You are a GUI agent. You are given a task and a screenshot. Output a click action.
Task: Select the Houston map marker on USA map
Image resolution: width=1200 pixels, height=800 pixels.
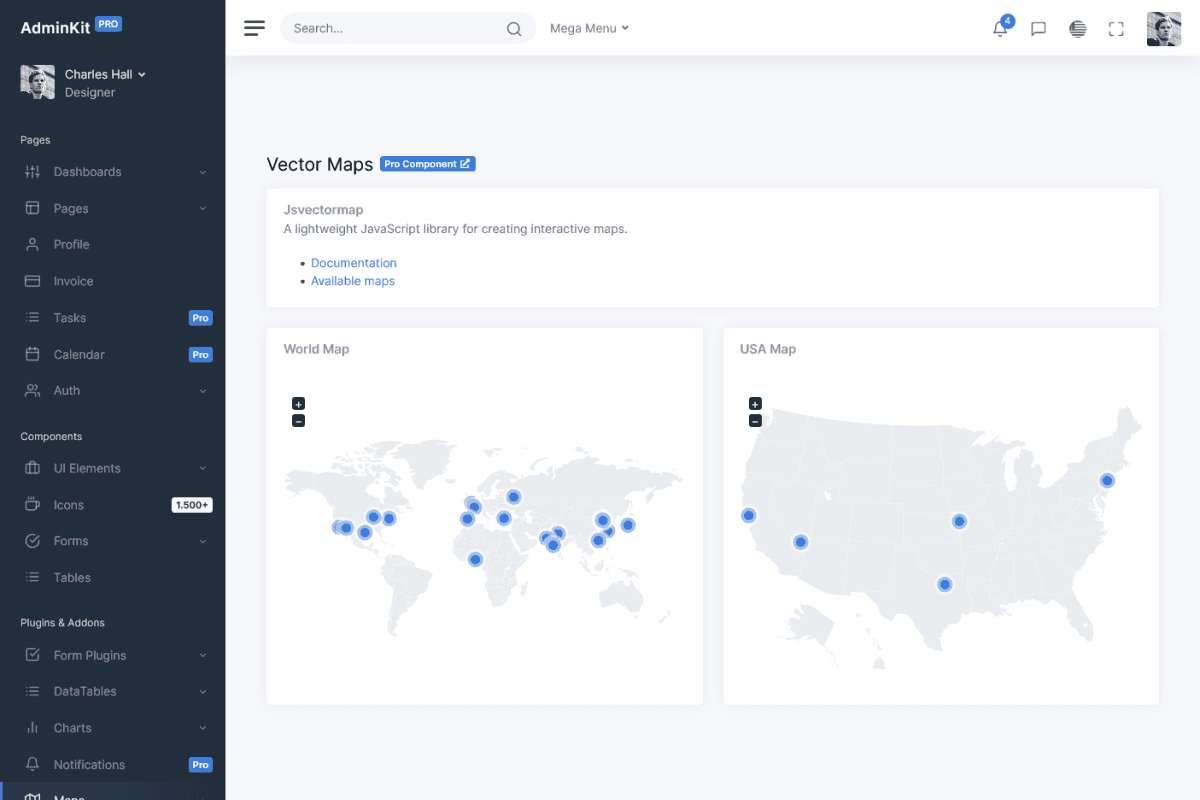tap(944, 584)
